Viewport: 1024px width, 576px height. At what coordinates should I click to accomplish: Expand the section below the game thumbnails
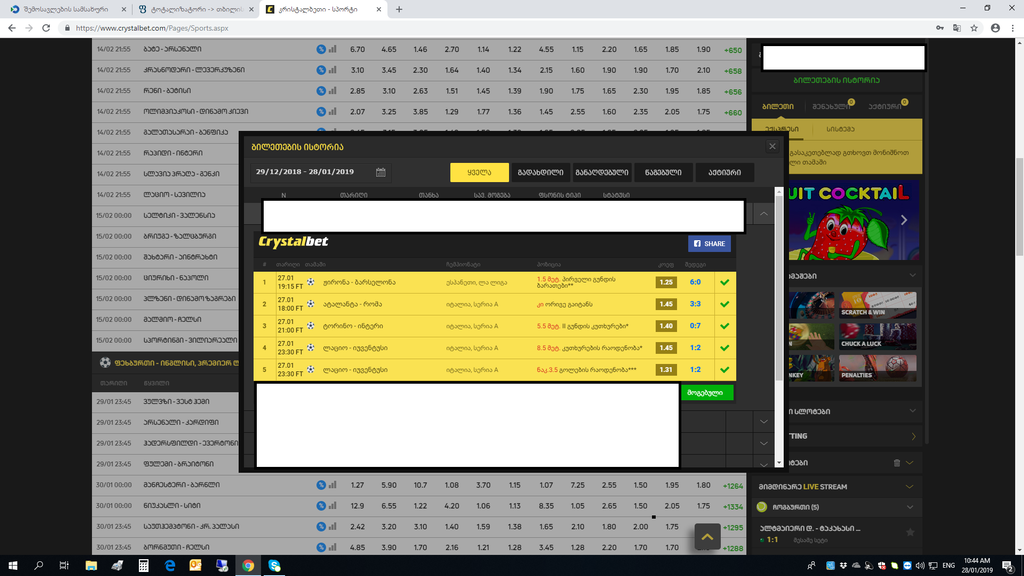point(912,411)
